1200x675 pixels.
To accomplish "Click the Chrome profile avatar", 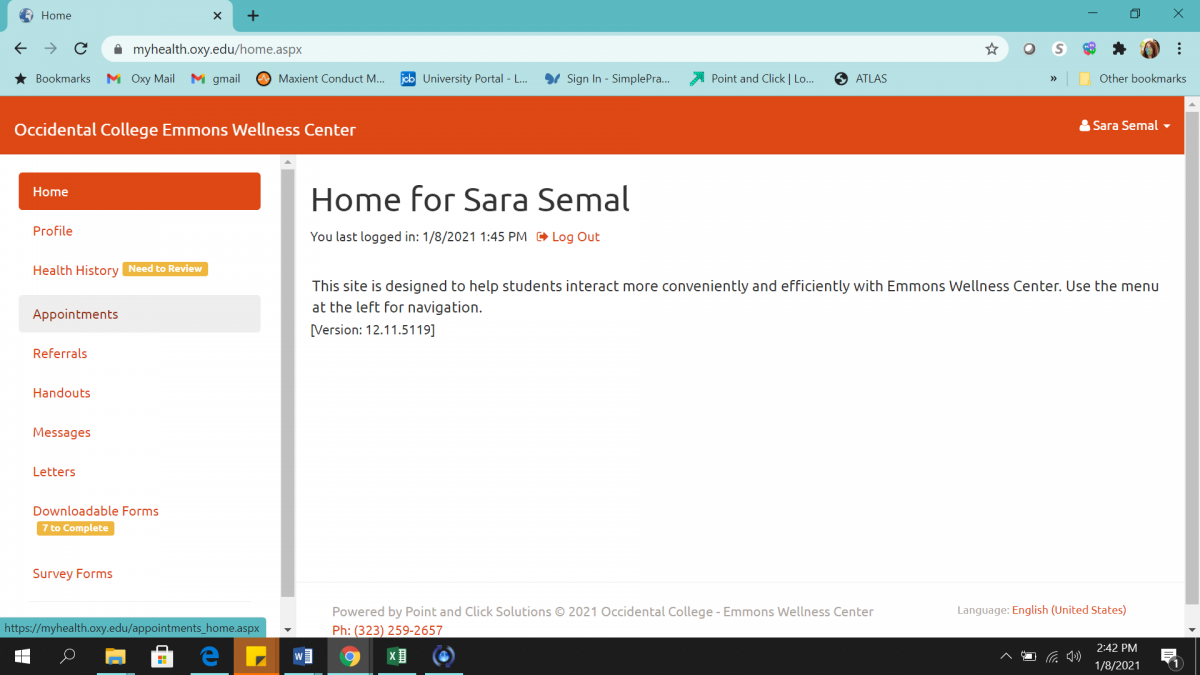I will (x=1150, y=48).
